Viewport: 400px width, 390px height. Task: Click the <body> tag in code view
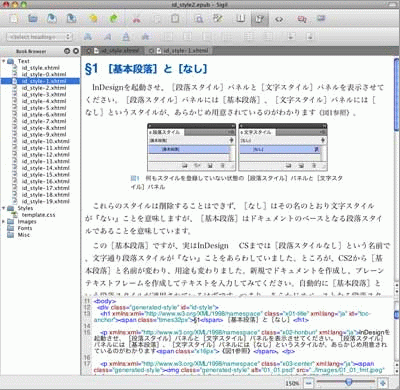[105, 301]
